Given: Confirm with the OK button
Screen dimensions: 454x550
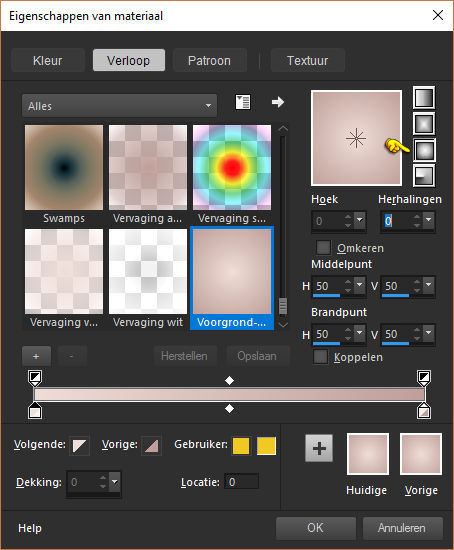Looking at the screenshot, I should tap(315, 528).
